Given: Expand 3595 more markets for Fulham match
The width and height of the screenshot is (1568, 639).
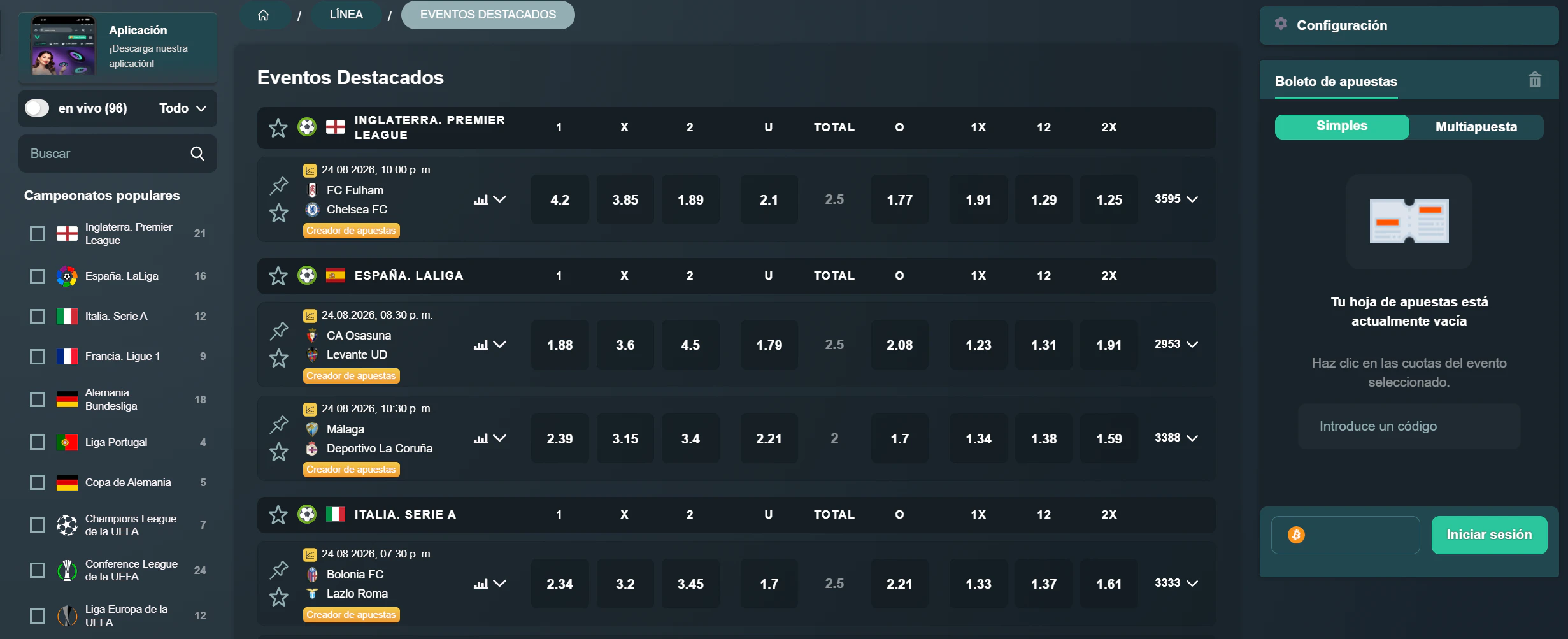Looking at the screenshot, I should pos(1176,199).
